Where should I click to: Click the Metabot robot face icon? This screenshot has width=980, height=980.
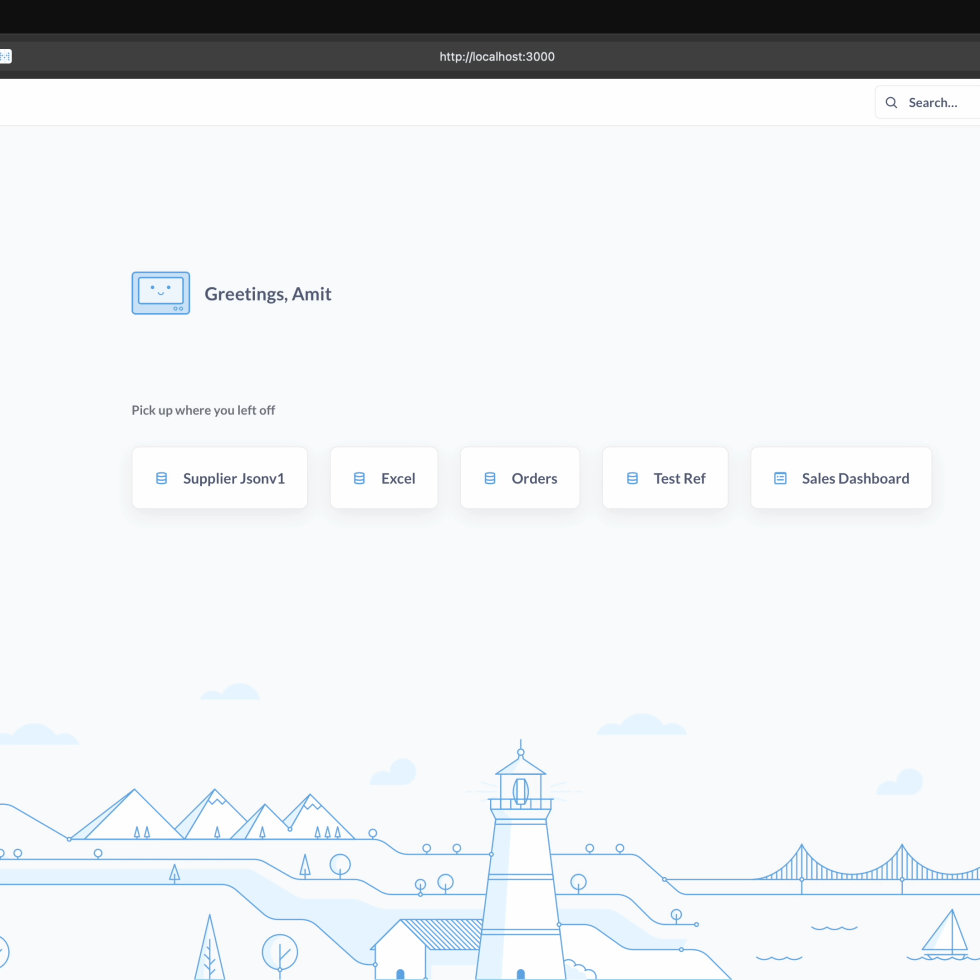click(x=160, y=293)
